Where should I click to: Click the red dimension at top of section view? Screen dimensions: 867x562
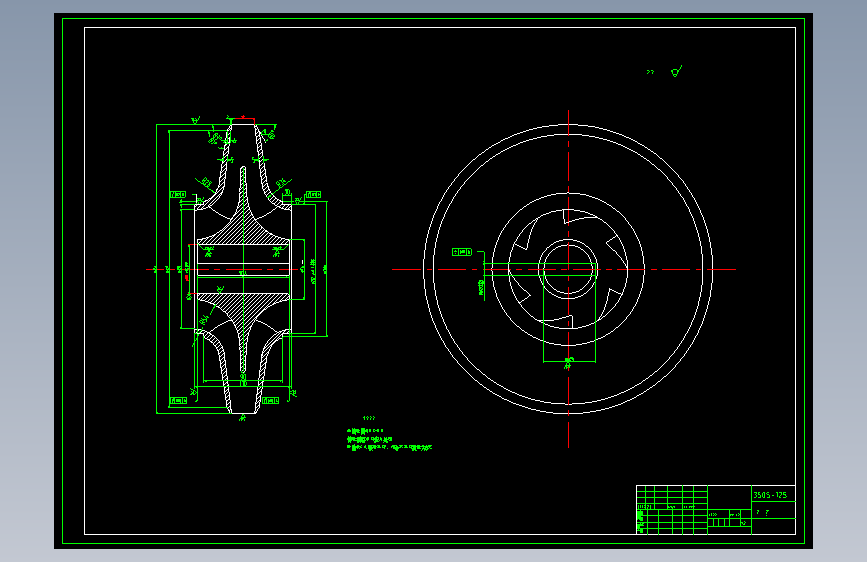(x=243, y=118)
